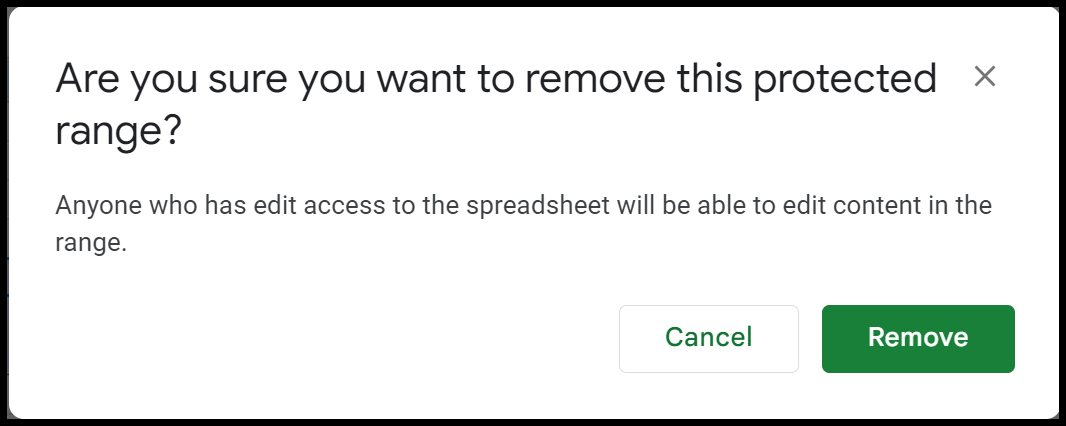Proceed with Remove to unprotect the range

click(918, 338)
